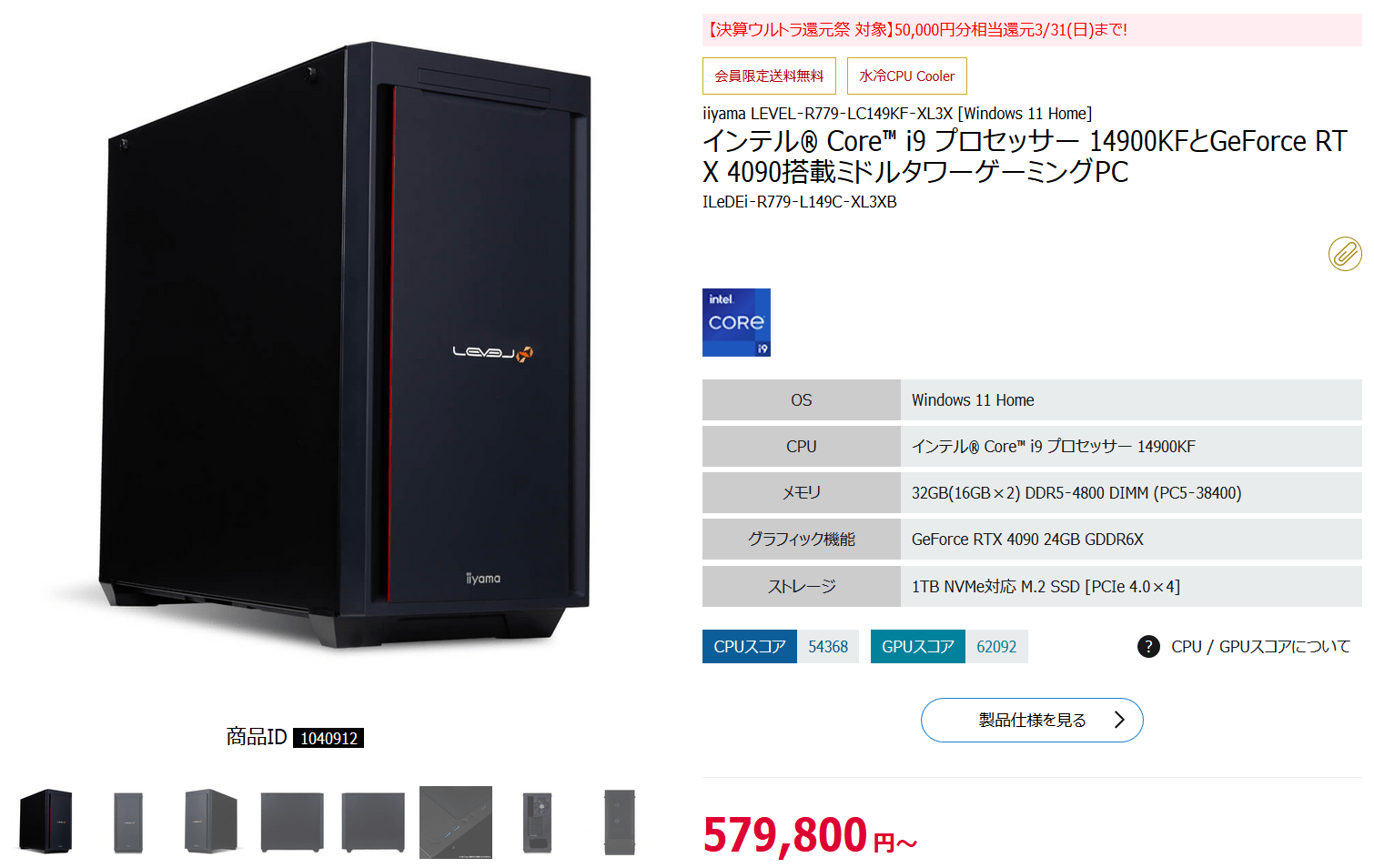Image resolution: width=1374 pixels, height=868 pixels.
Task: Click the question mark help icon
Action: click(1148, 647)
